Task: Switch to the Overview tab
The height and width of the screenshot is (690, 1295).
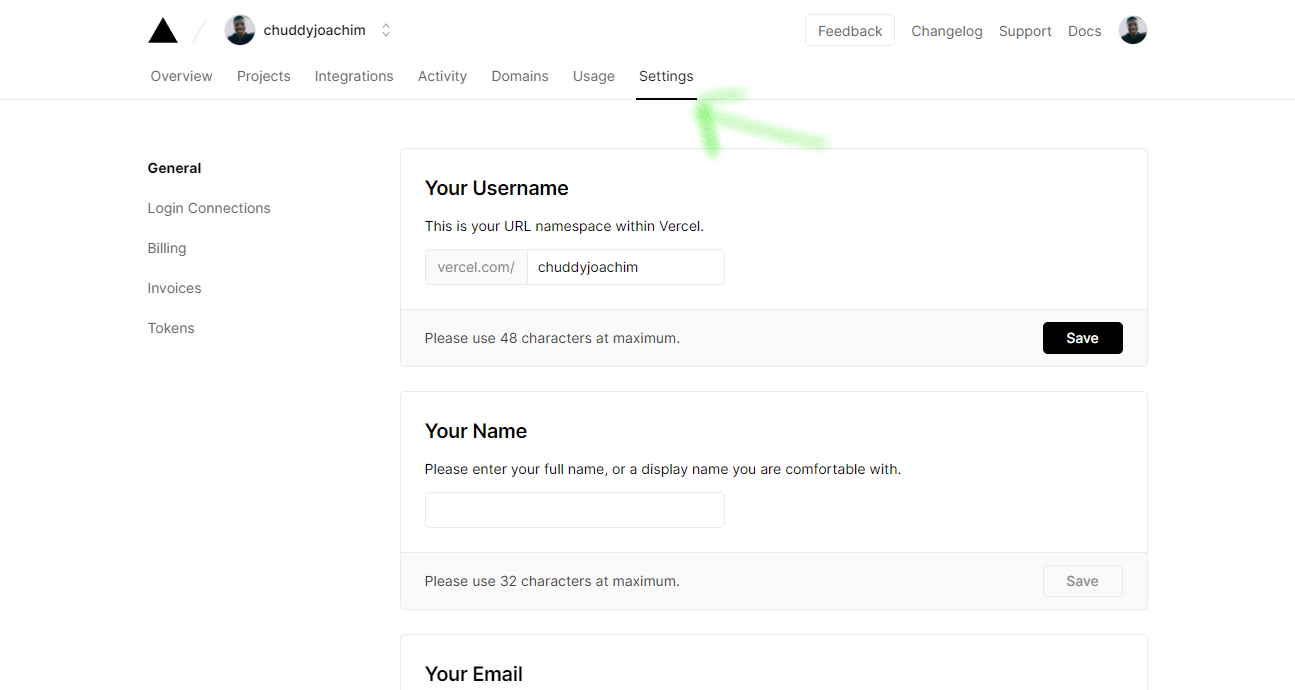Action: click(180, 76)
